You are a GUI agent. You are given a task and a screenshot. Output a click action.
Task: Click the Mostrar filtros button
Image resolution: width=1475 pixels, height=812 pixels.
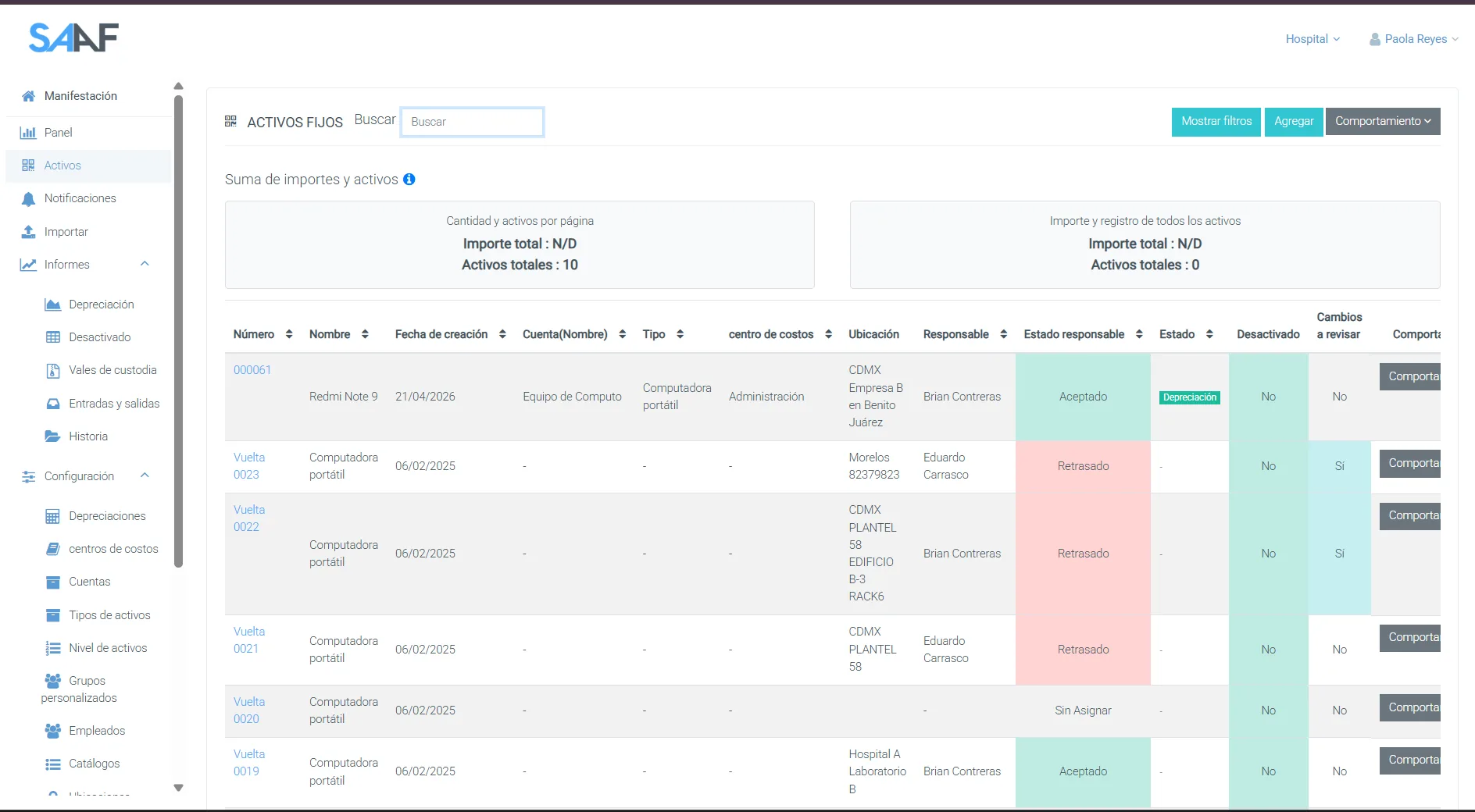pyautogui.click(x=1216, y=121)
